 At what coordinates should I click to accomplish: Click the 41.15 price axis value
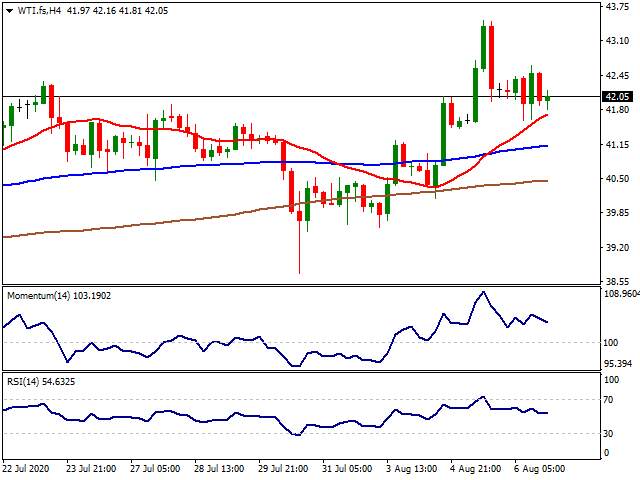(x=618, y=144)
